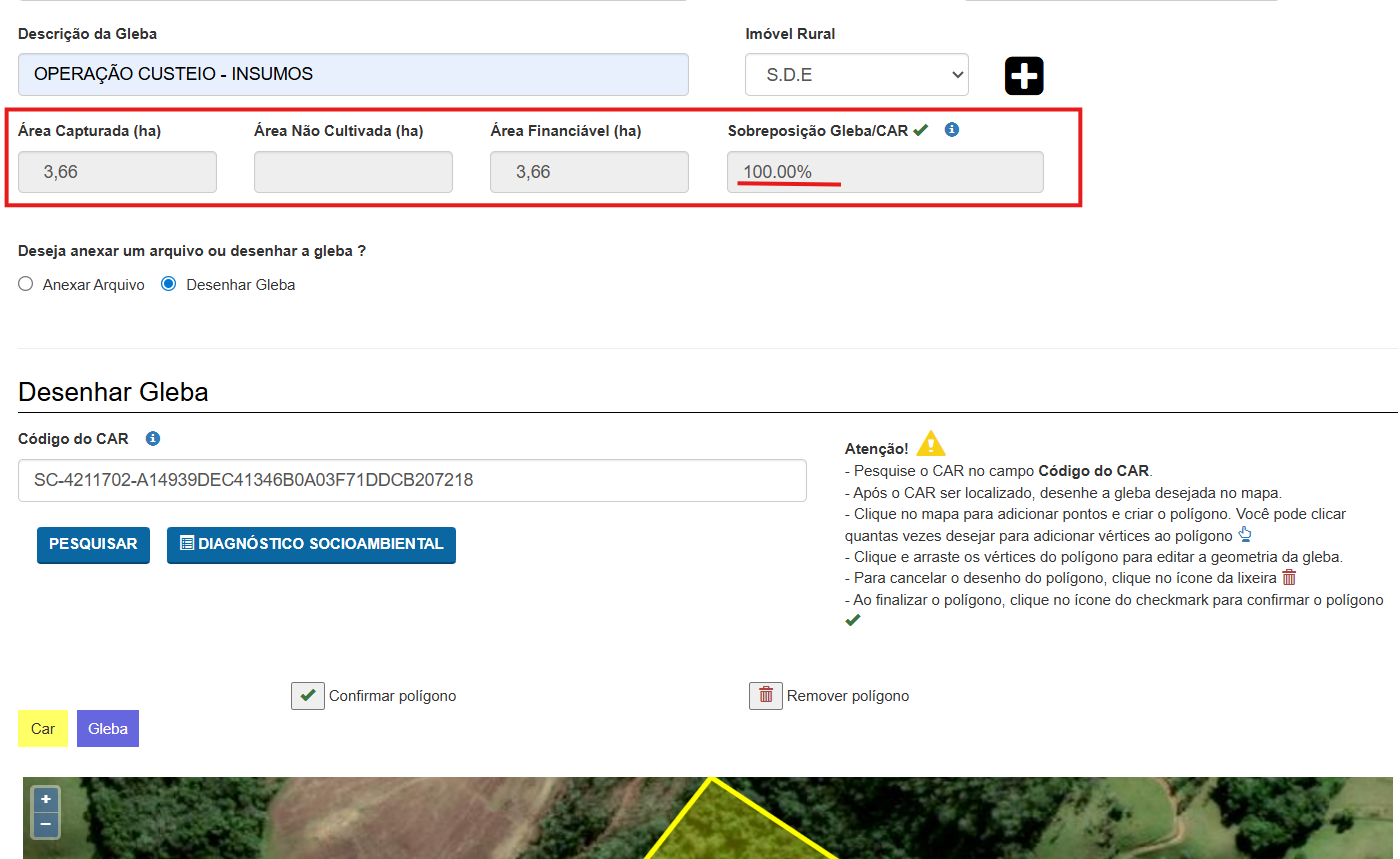The height and width of the screenshot is (859, 1400).
Task: Click the Remover polígono trash icon
Action: click(766, 696)
